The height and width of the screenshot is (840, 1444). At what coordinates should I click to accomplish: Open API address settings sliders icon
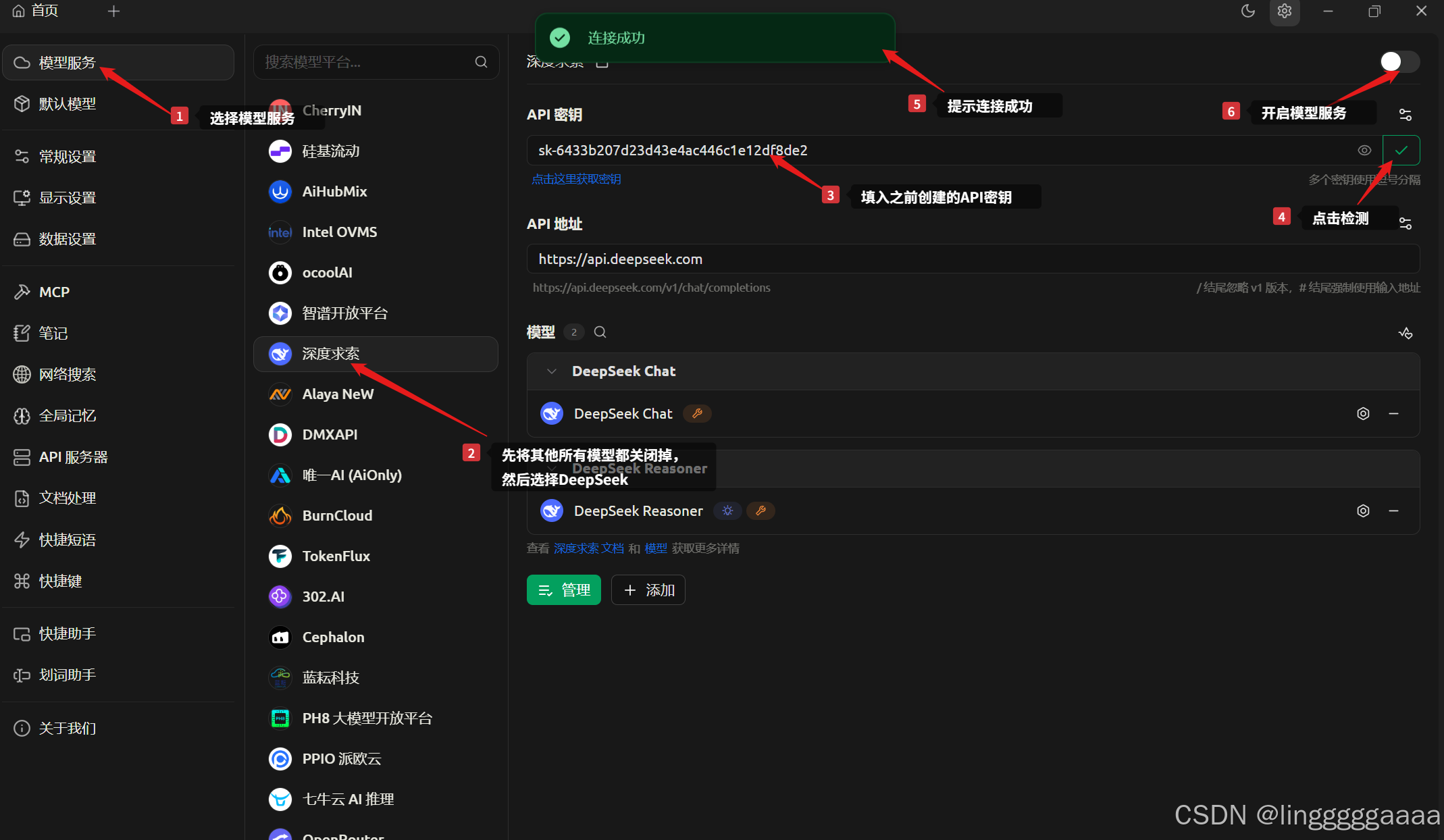tap(1406, 224)
